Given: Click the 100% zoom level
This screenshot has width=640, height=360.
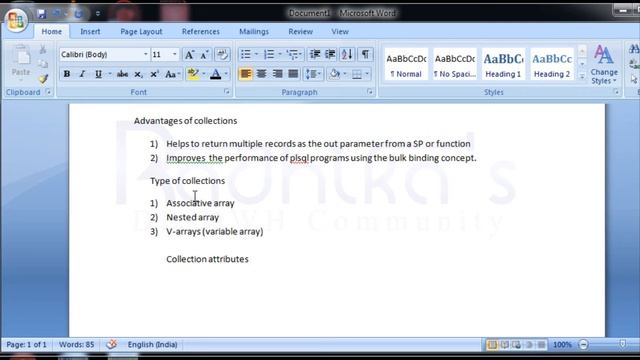Looking at the screenshot, I should (562, 345).
